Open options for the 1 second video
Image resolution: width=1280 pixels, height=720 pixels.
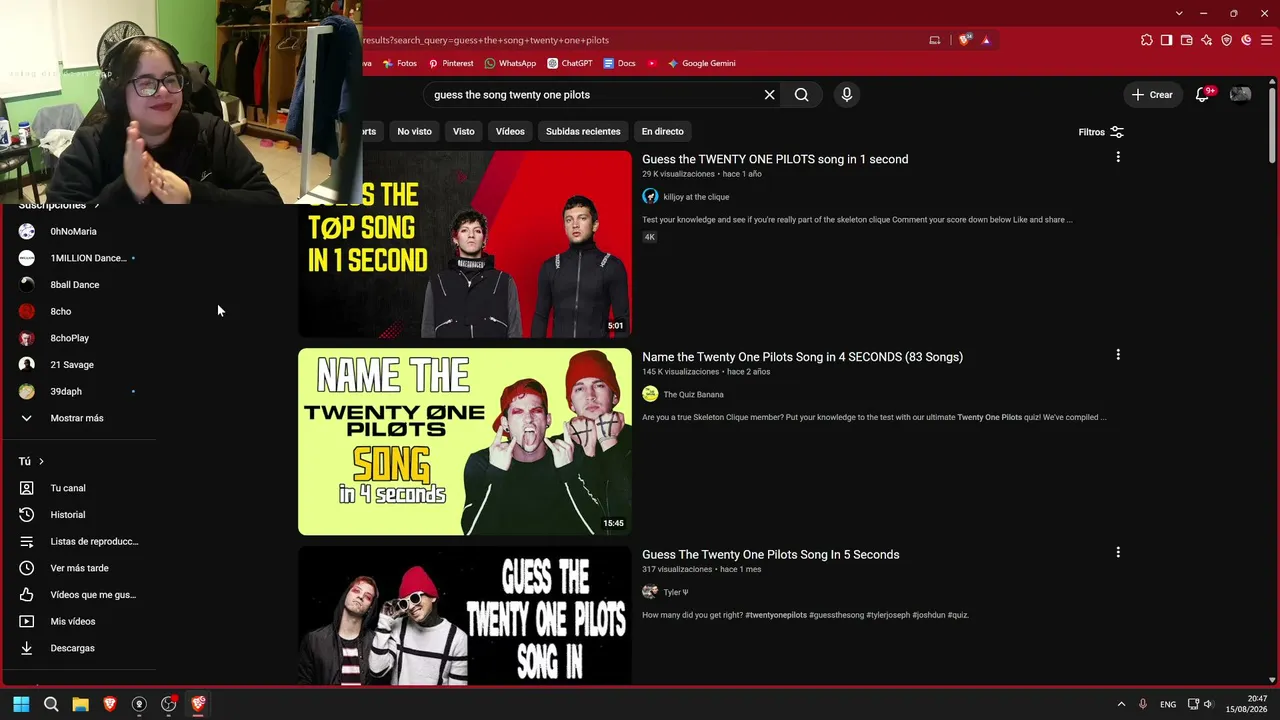click(x=1118, y=157)
